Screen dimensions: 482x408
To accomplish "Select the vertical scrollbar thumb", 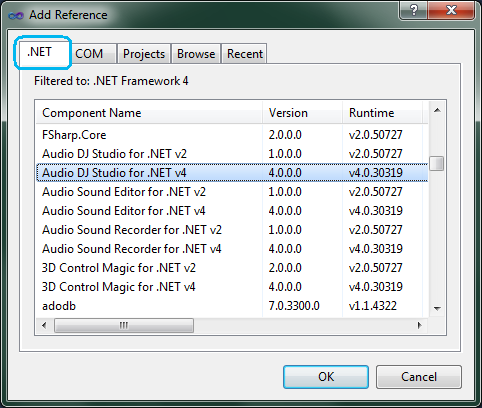I will coord(437,163).
